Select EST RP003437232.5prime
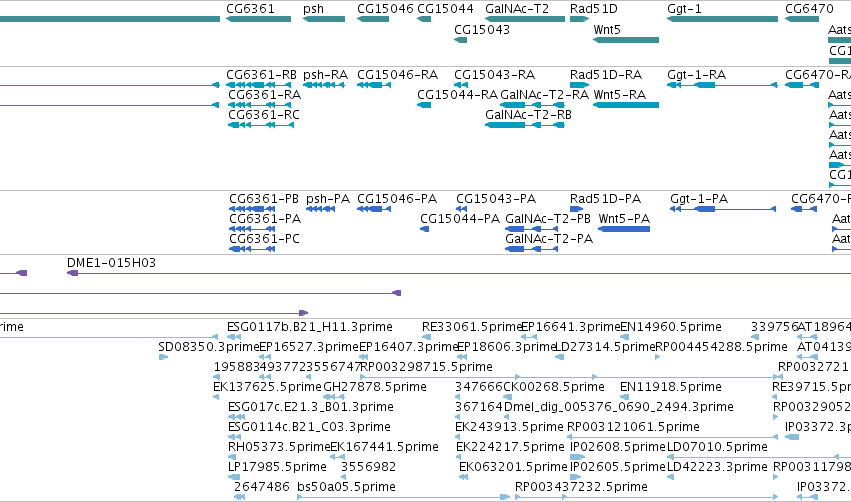Screen dimensions: 851x502 point(581,487)
